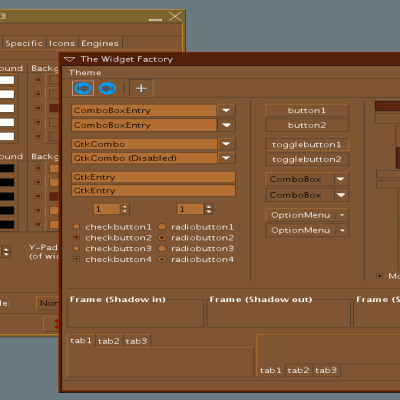Image resolution: width=400 pixels, height=400 pixels.
Task: Switch to tab2 in top-tabbed notebook
Action: [109, 341]
